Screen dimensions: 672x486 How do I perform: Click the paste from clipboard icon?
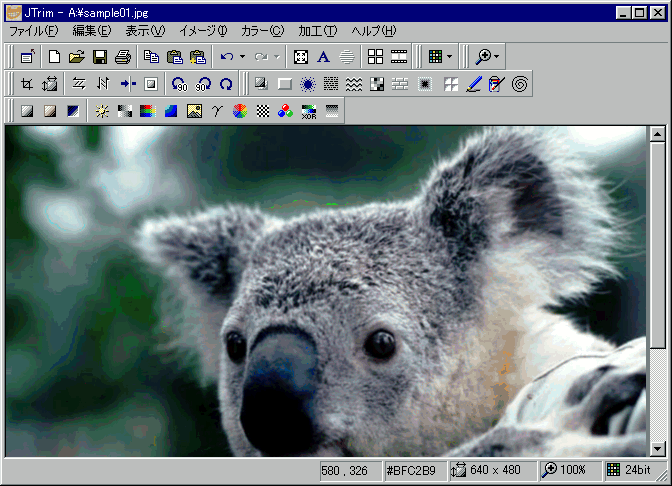tap(174, 57)
